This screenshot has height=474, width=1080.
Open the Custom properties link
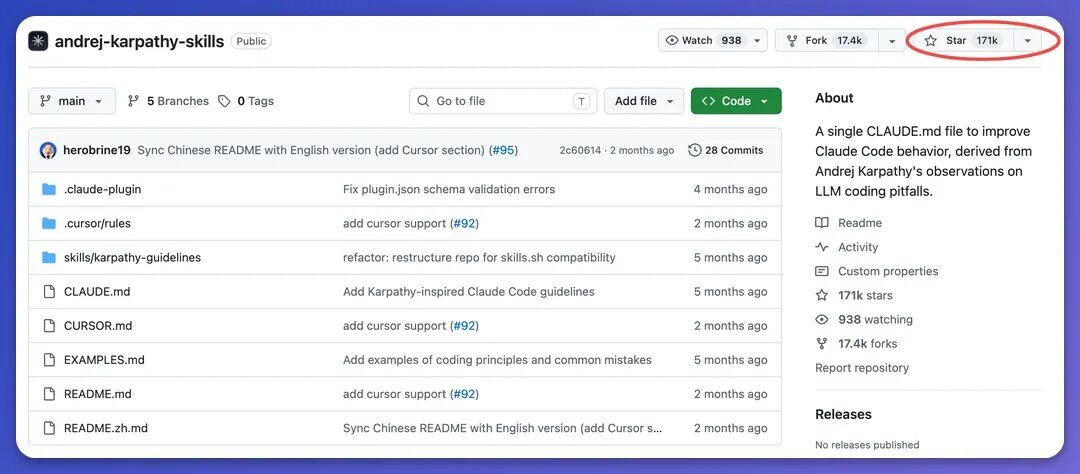[x=888, y=271]
